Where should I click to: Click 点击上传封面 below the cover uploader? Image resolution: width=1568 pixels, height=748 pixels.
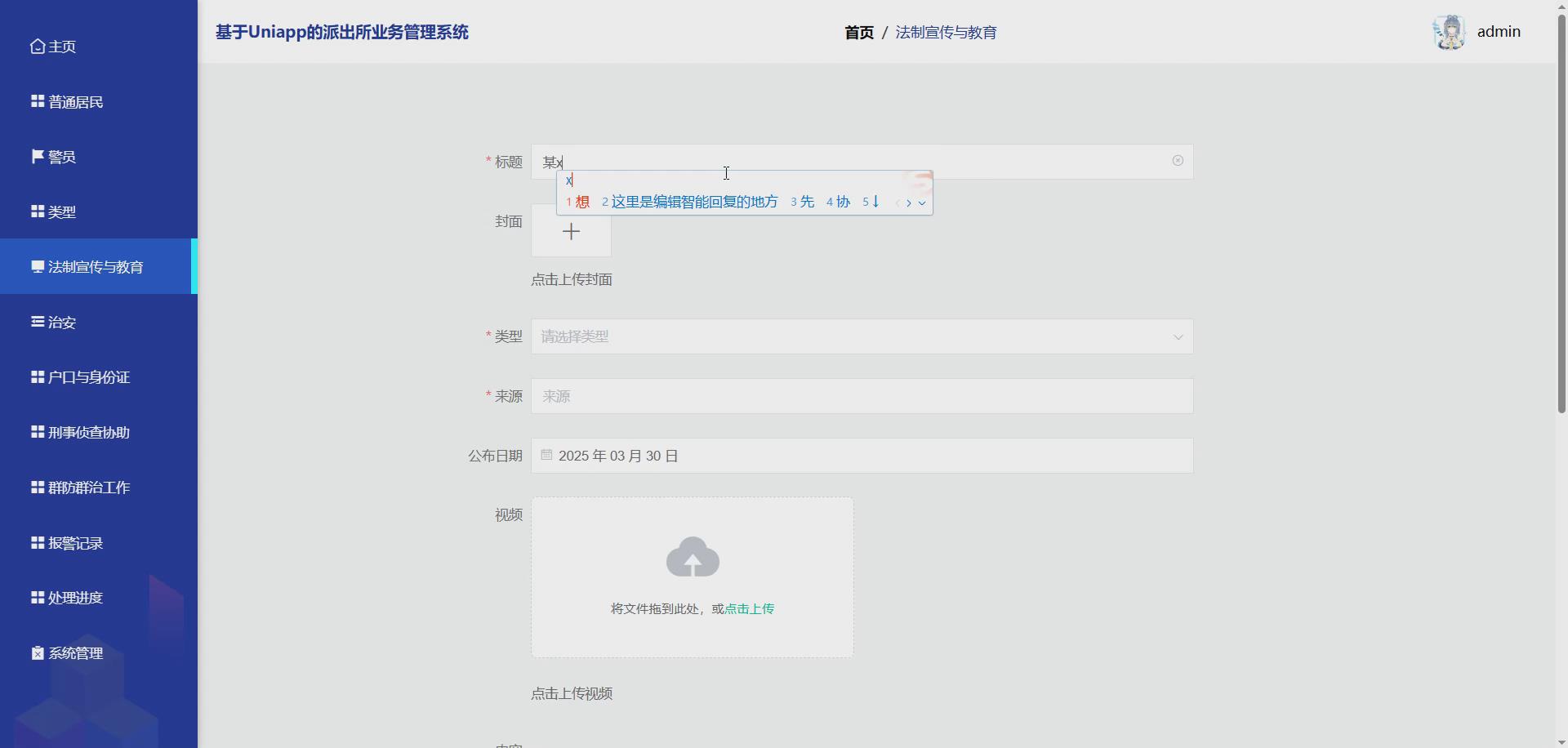[x=571, y=279]
